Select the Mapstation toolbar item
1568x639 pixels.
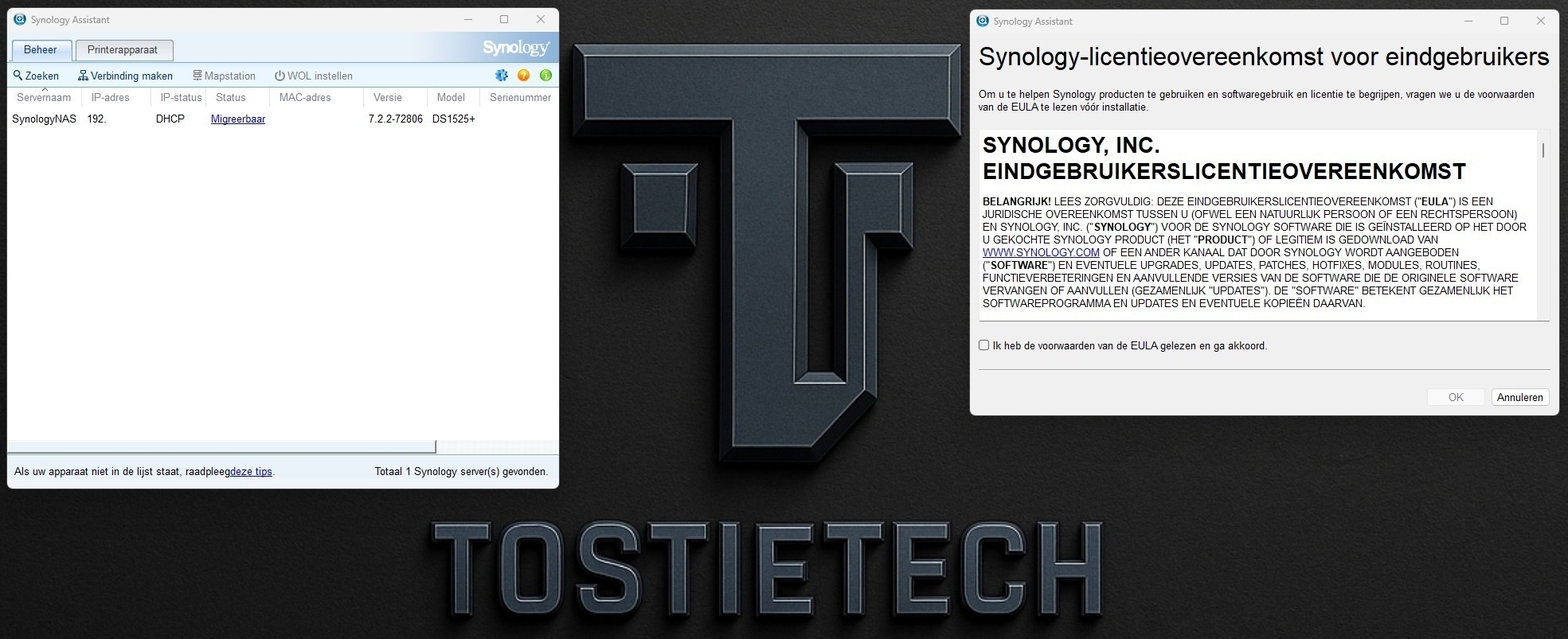224,76
